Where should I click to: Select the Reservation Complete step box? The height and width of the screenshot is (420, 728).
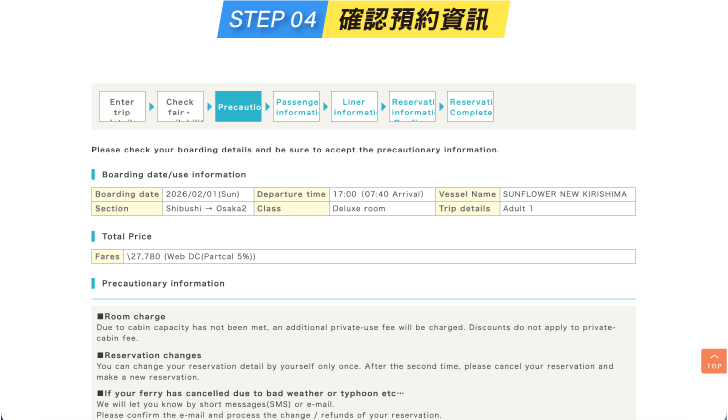click(x=470, y=107)
